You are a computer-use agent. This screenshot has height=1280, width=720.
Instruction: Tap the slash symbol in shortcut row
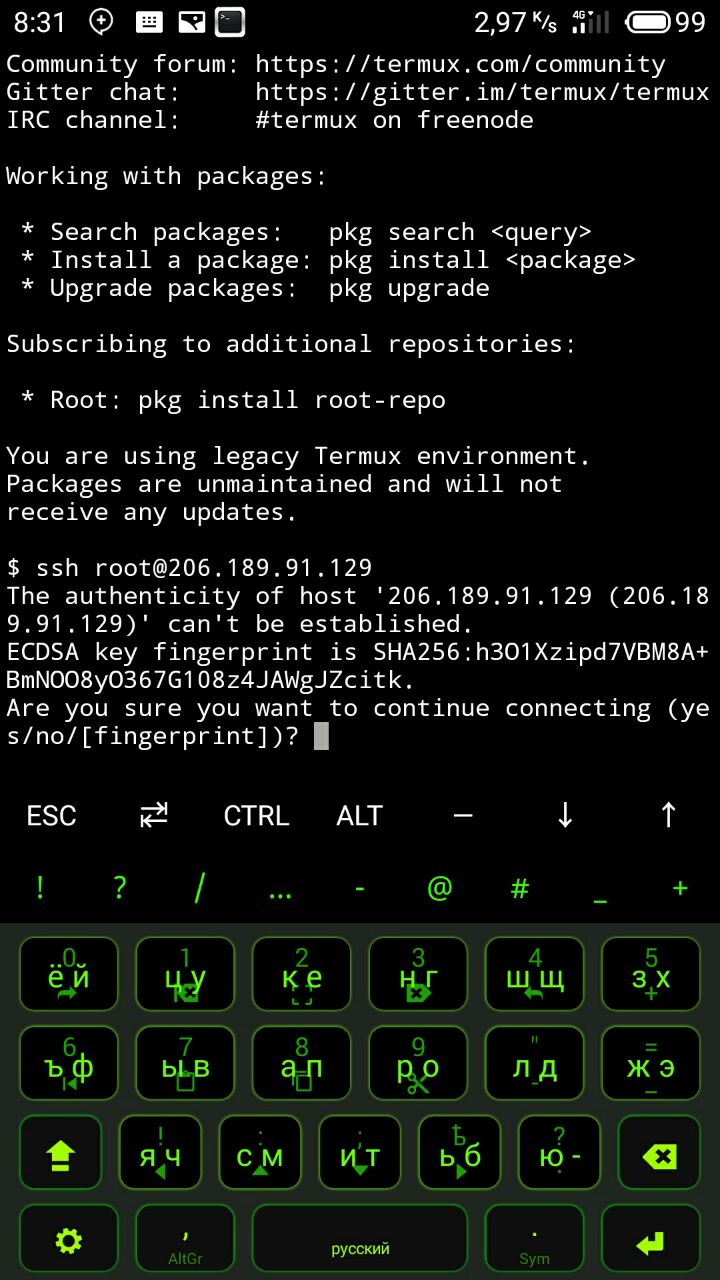click(200, 888)
